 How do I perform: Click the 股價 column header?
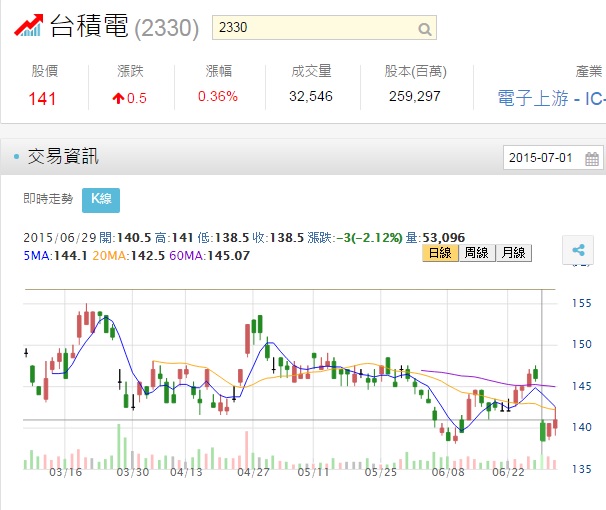(x=45, y=71)
